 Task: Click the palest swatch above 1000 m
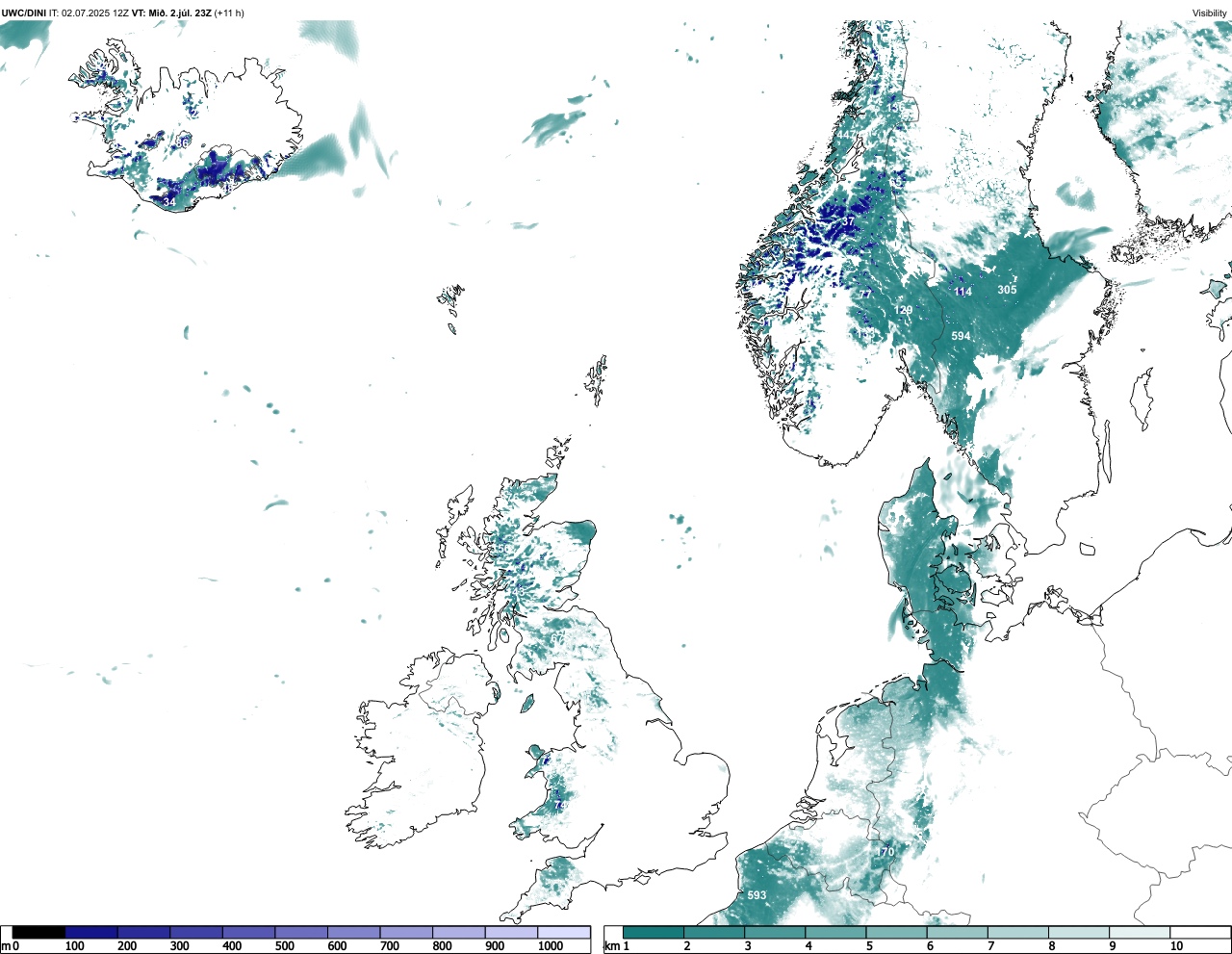[x=564, y=932]
